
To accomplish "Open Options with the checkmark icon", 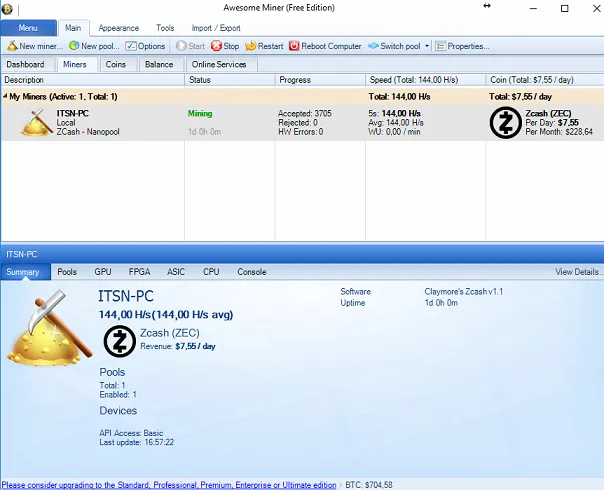I will 131,46.
